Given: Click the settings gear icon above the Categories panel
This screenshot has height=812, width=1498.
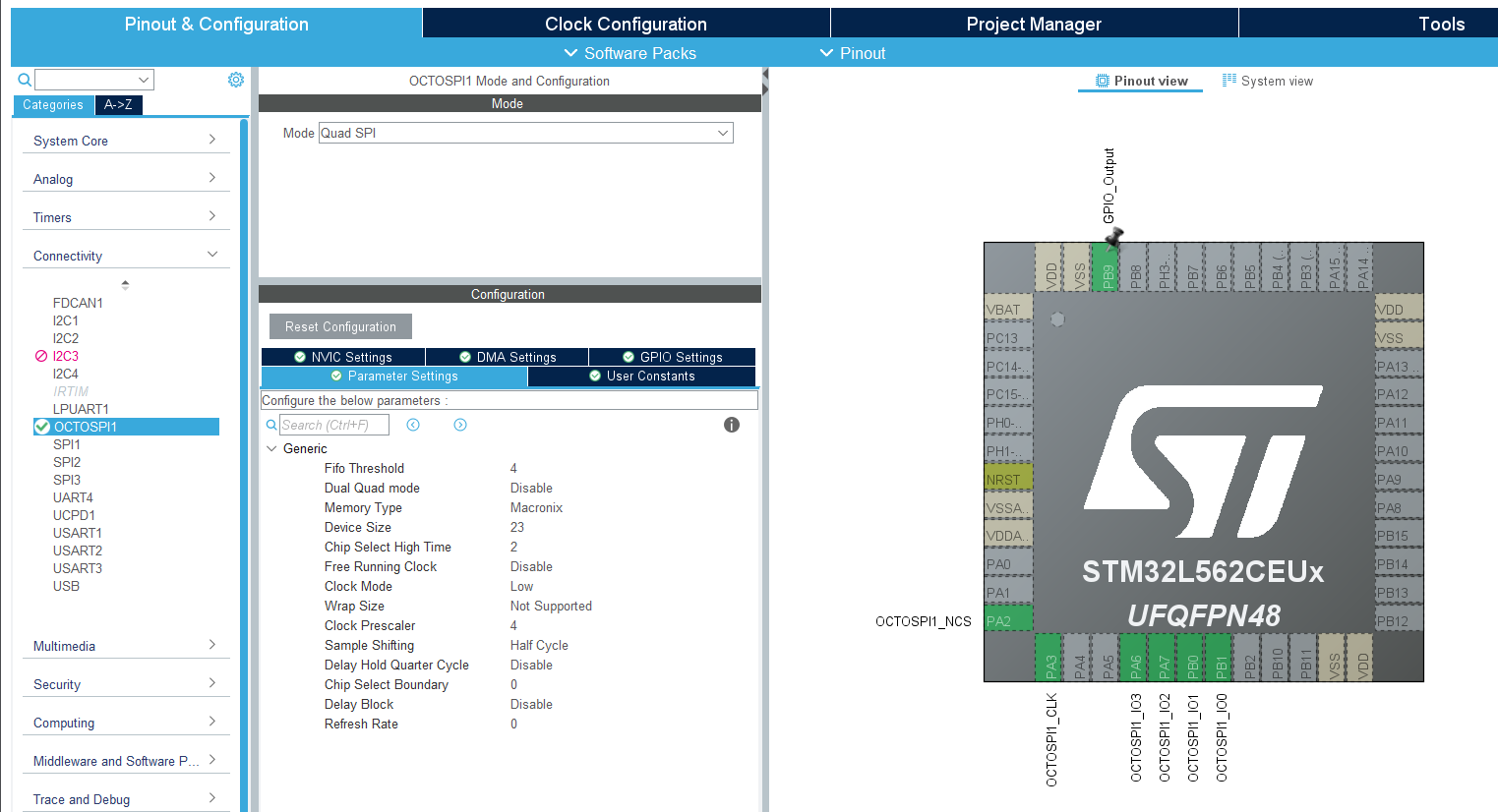Looking at the screenshot, I should coord(235,80).
